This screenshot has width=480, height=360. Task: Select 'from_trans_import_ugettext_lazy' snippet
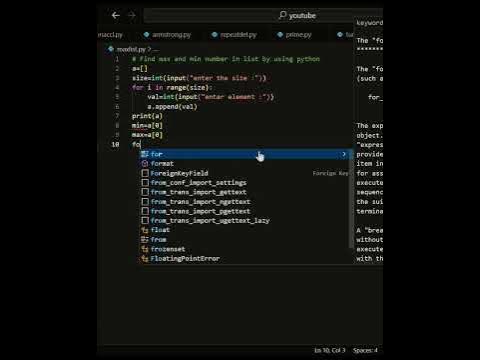[245, 221]
